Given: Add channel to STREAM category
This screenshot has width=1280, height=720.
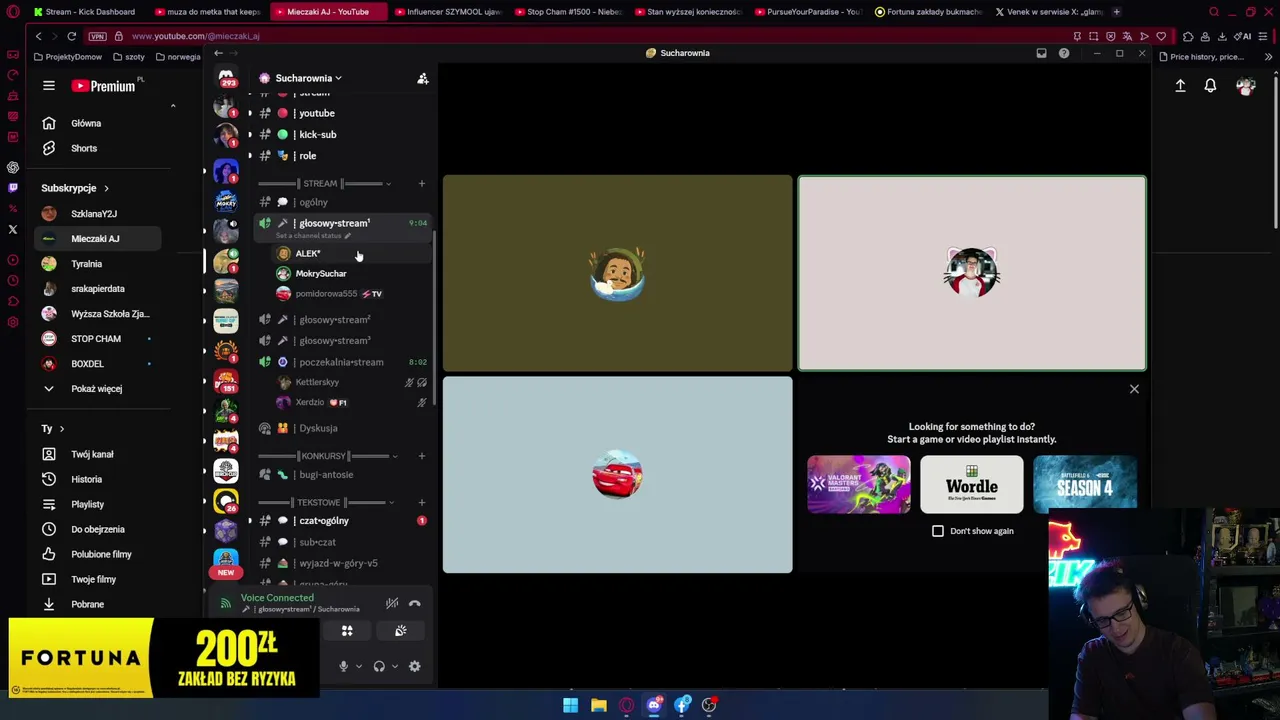Looking at the screenshot, I should tap(421, 184).
